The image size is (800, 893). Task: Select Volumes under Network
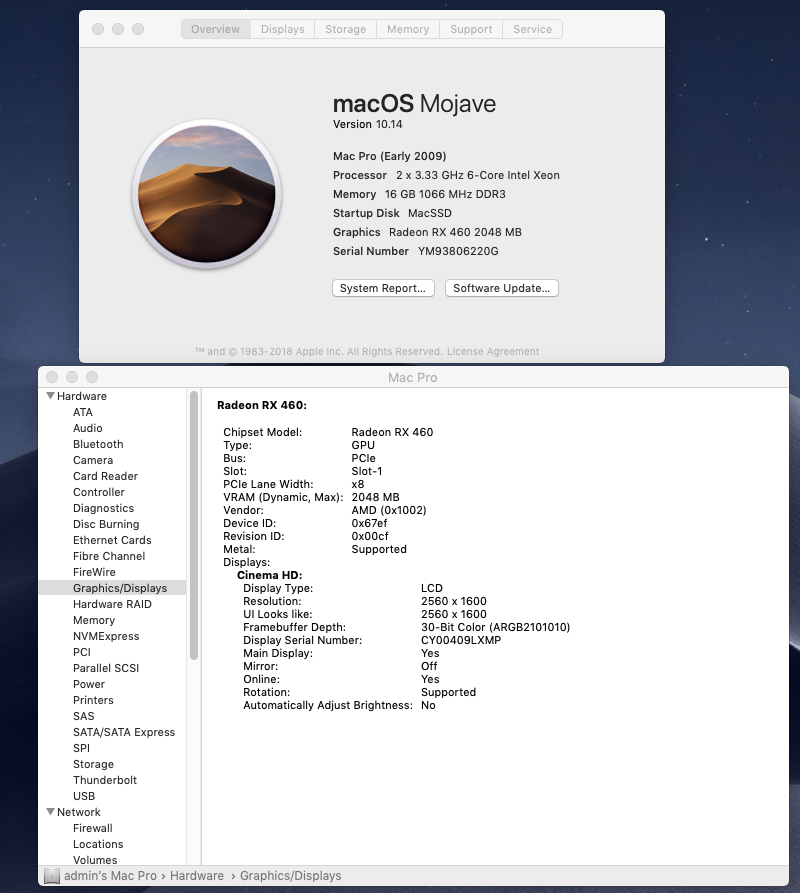coord(95,859)
